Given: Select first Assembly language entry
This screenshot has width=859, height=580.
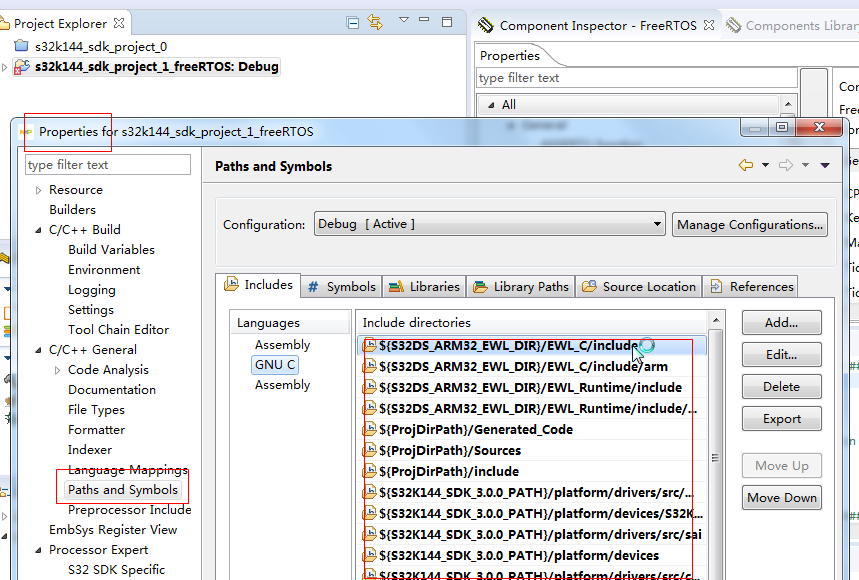Looking at the screenshot, I should (x=282, y=344).
